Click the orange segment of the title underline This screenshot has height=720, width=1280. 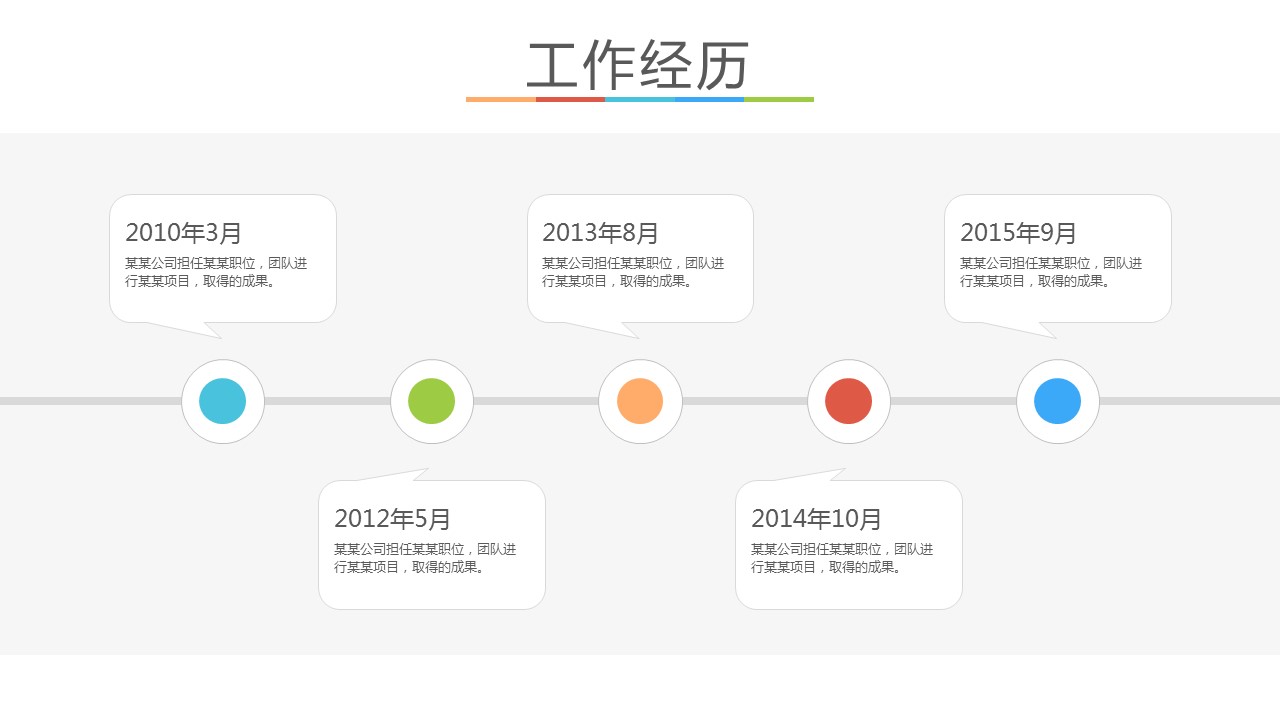pyautogui.click(x=501, y=99)
